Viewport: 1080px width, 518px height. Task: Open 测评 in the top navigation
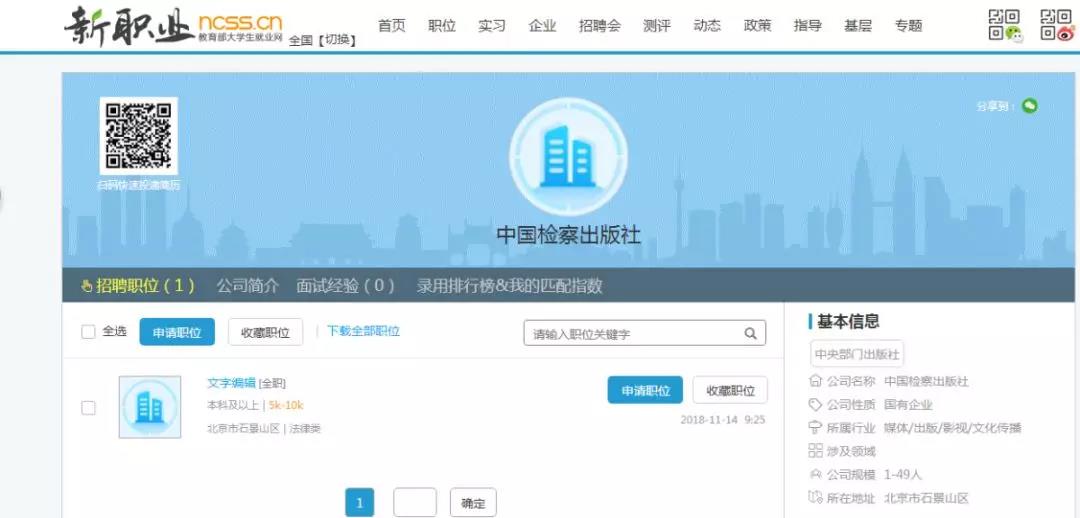point(656,26)
